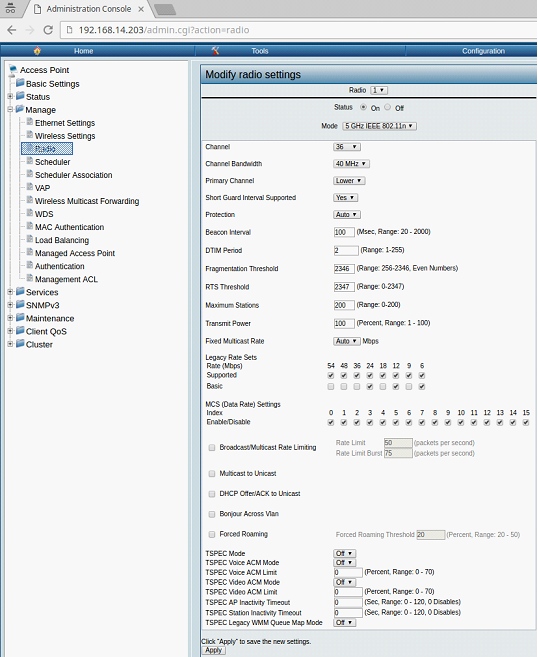Image resolution: width=538 pixels, height=657 pixels.
Task: Click the Client QoS folder icon
Action: (x=20, y=330)
